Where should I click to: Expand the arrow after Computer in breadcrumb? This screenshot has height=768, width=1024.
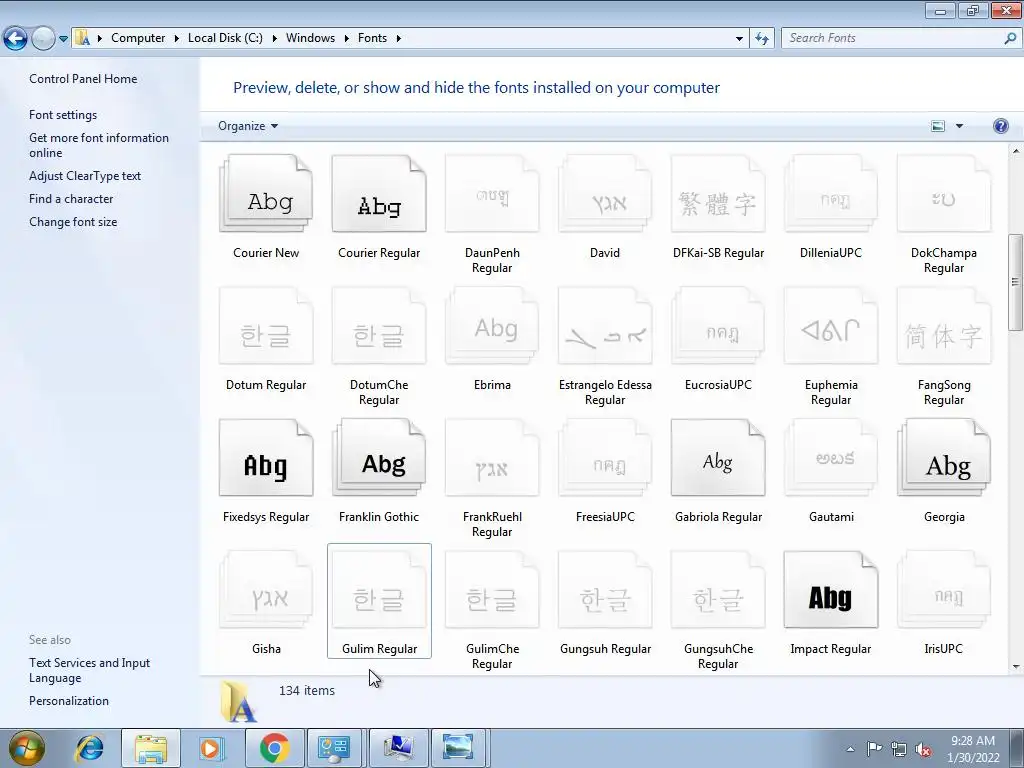coord(176,39)
